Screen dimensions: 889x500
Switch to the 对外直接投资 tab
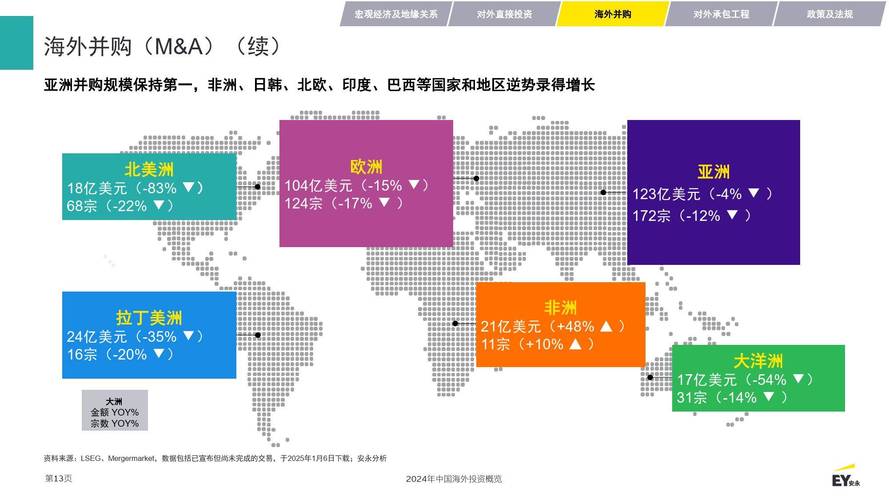point(504,14)
